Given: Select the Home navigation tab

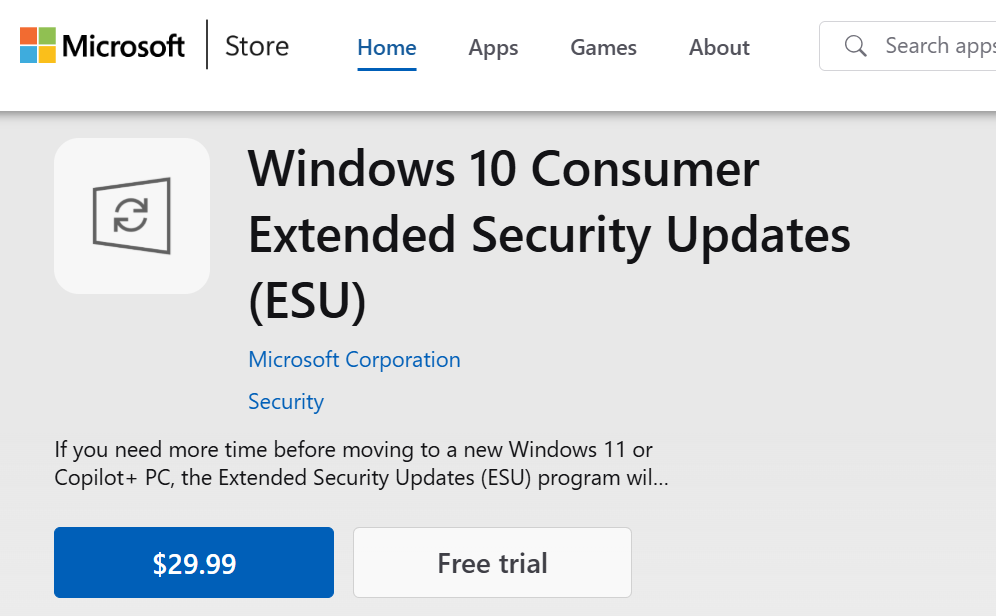Looking at the screenshot, I should pyautogui.click(x=387, y=47).
